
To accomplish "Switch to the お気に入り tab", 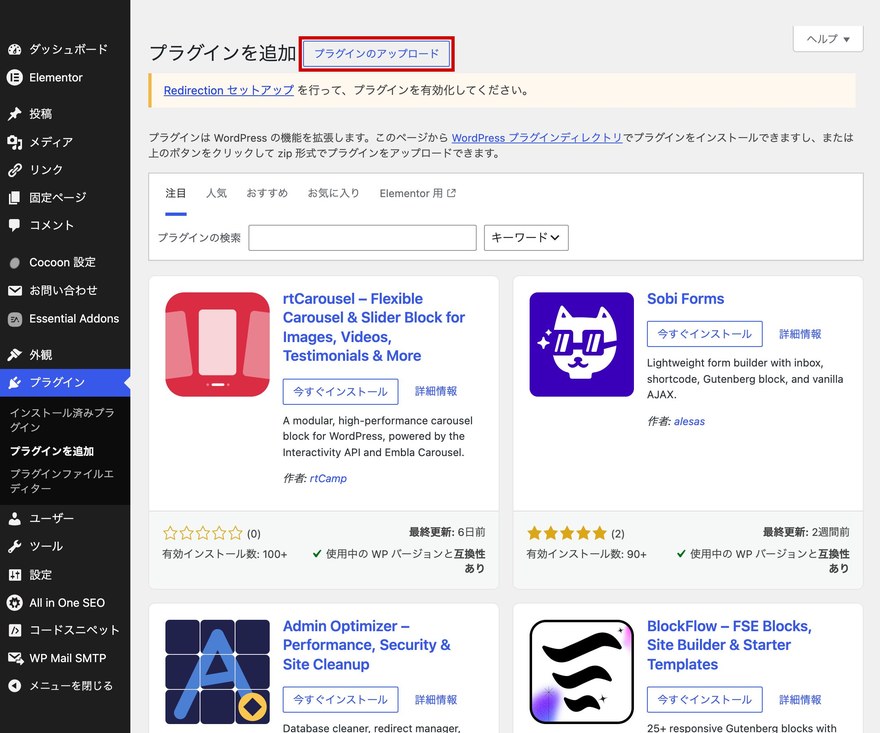I will point(333,193).
